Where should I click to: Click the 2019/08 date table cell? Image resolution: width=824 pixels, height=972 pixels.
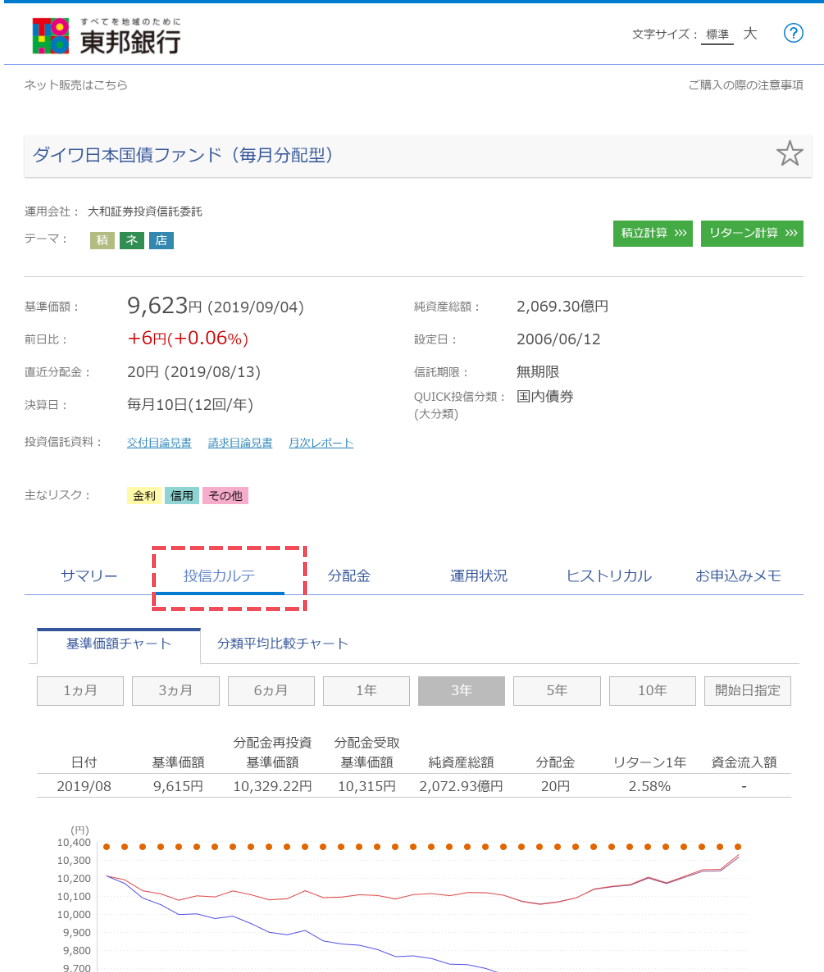(84, 786)
